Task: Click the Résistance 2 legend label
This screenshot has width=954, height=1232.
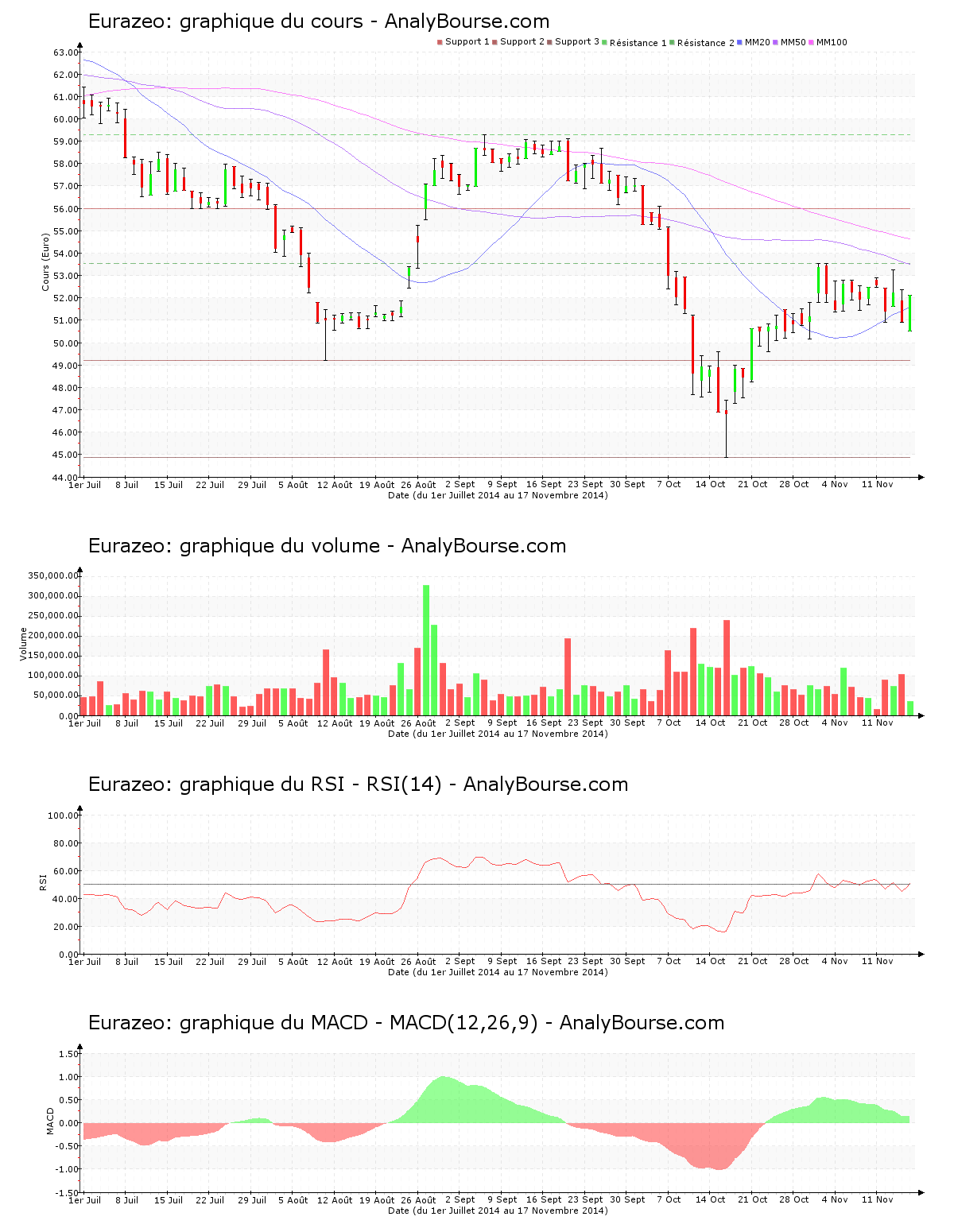Action: pyautogui.click(x=705, y=43)
